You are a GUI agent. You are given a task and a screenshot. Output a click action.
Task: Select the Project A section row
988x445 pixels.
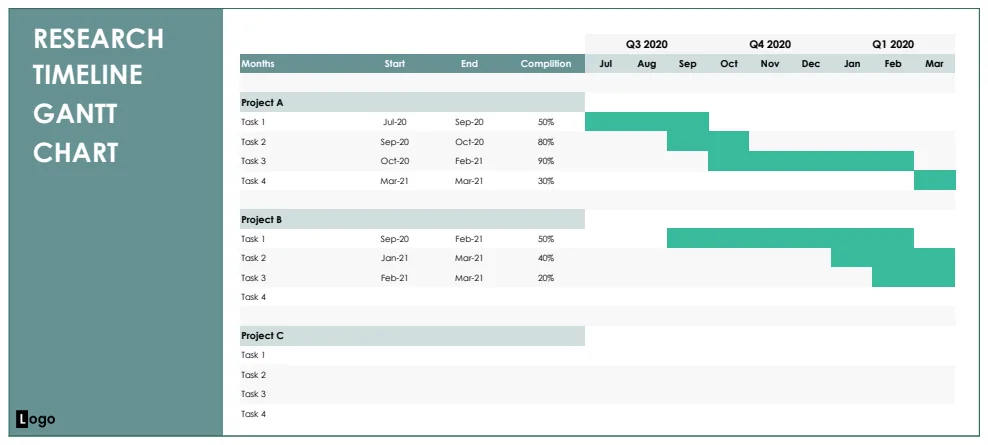(x=412, y=102)
